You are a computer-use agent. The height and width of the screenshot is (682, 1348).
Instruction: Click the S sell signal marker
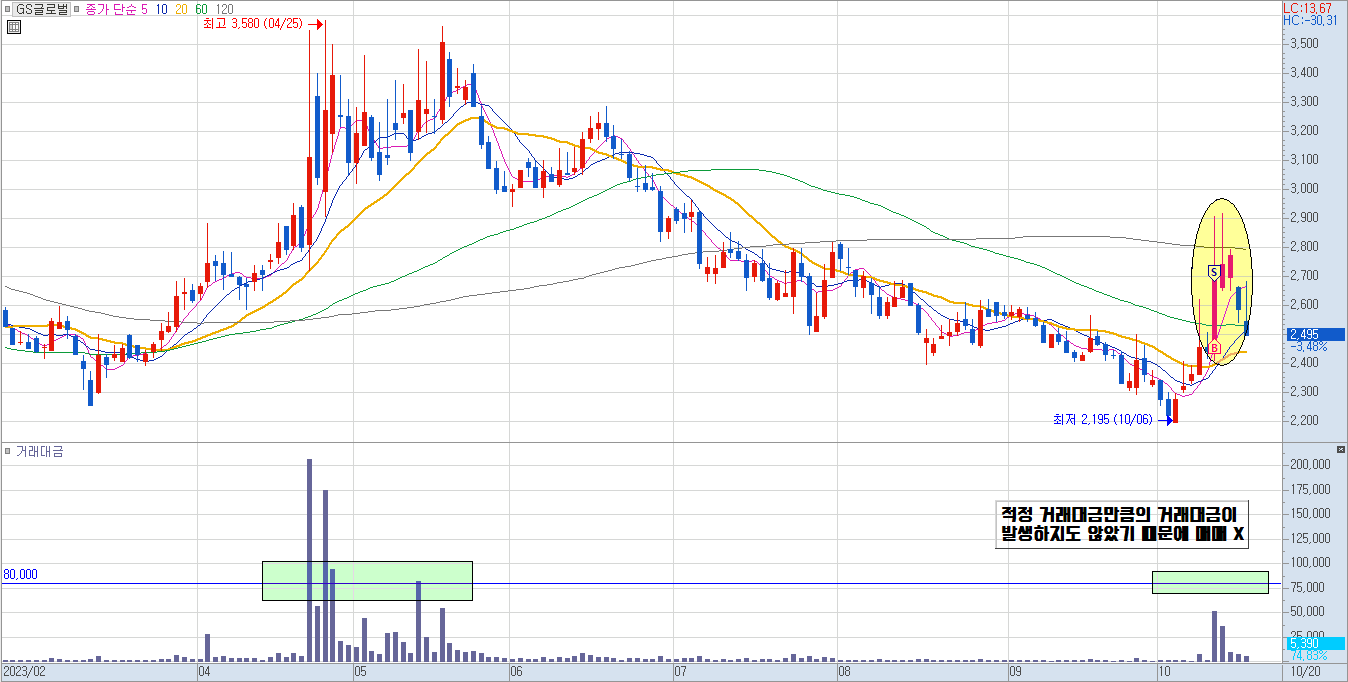point(1214,271)
